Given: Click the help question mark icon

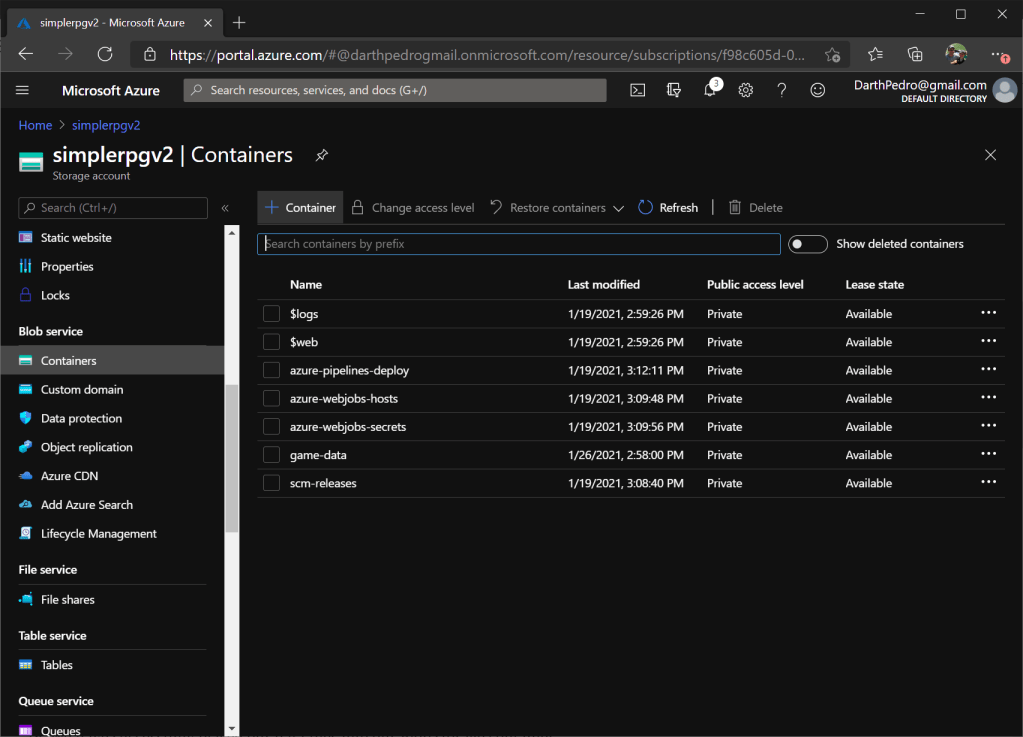Looking at the screenshot, I should click(x=781, y=90).
